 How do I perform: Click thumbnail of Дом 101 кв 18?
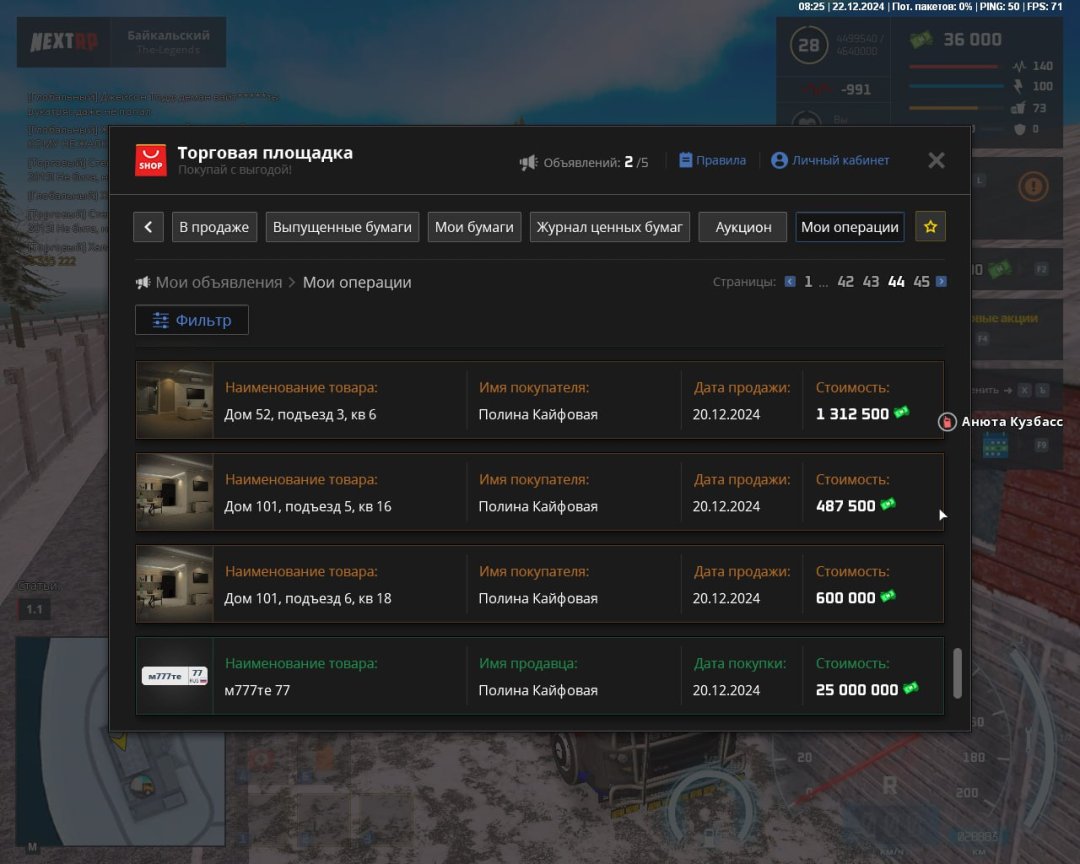tap(175, 584)
